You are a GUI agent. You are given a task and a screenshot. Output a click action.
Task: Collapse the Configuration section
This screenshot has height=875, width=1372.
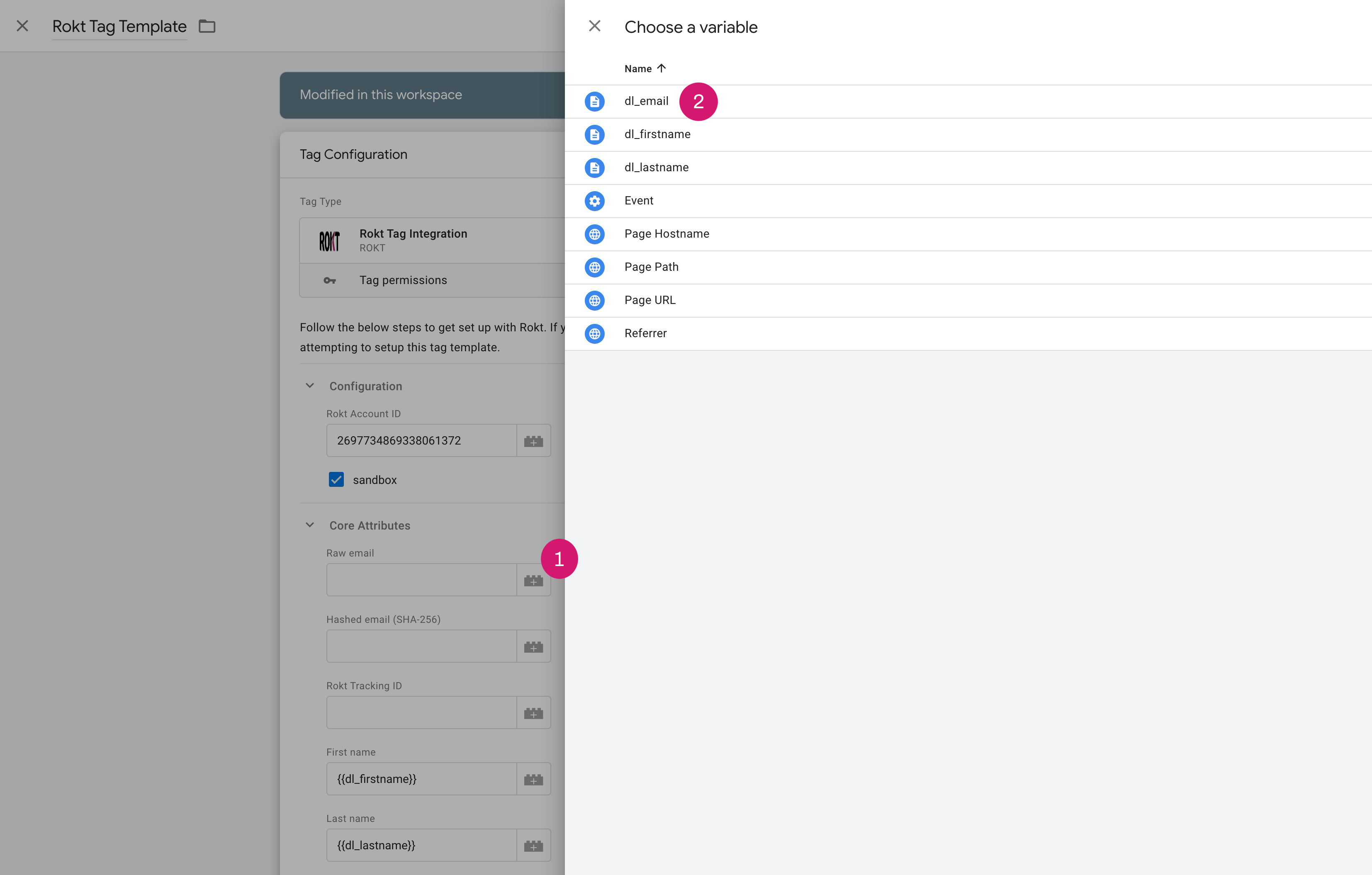(x=310, y=386)
